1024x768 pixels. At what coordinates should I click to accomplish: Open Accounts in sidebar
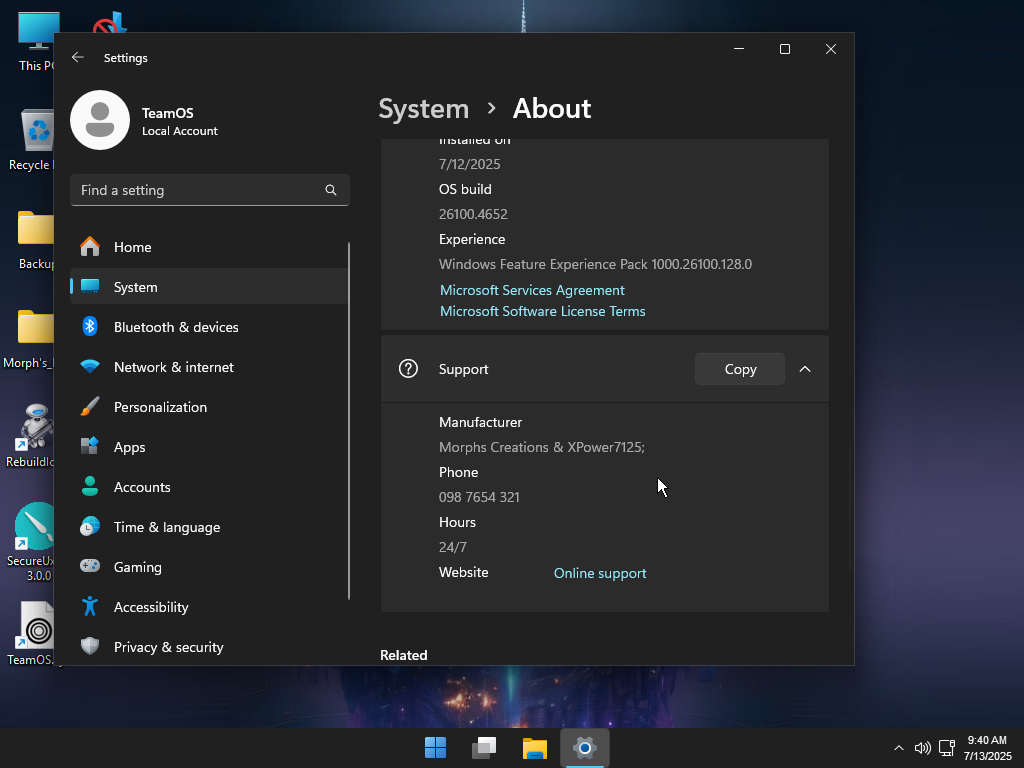click(209, 487)
